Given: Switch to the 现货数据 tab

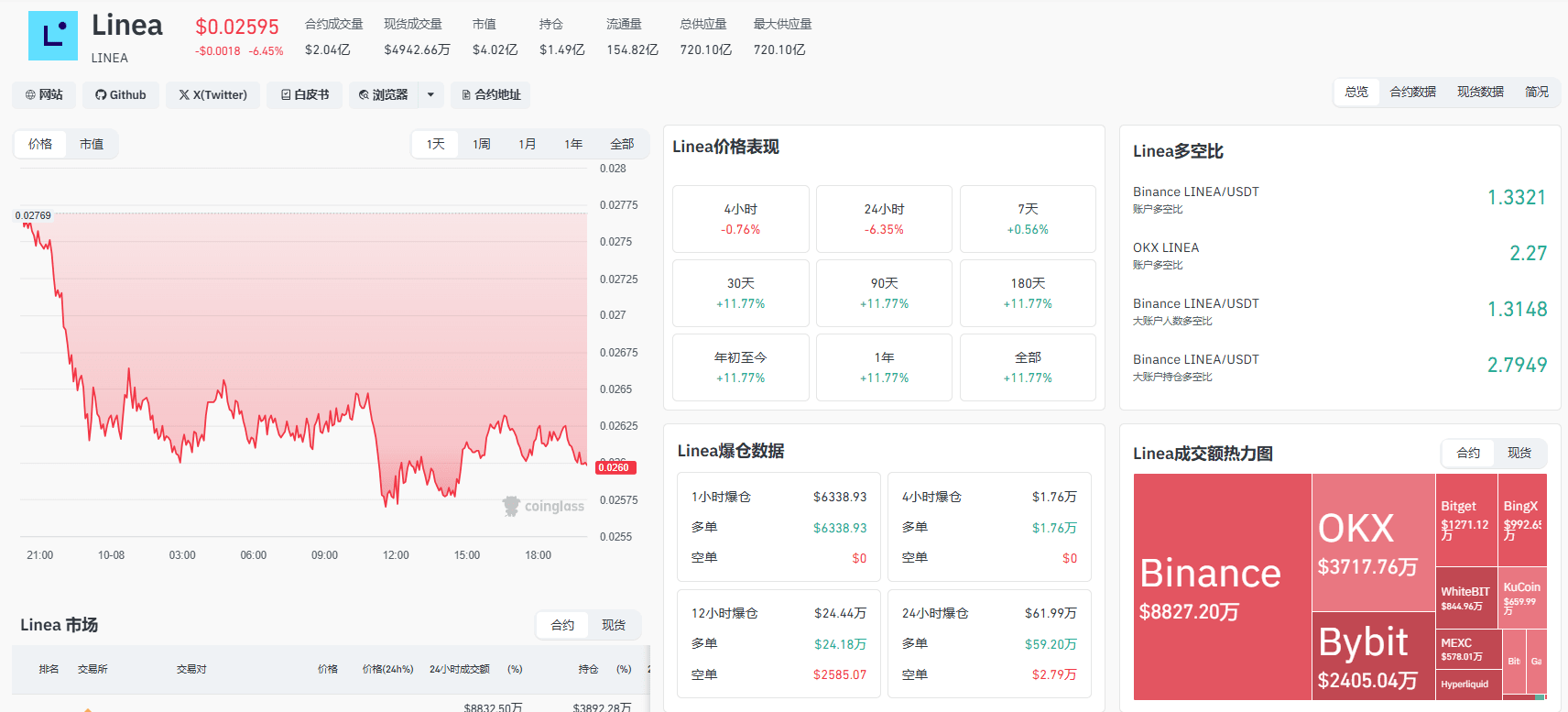Looking at the screenshot, I should pos(1480,92).
